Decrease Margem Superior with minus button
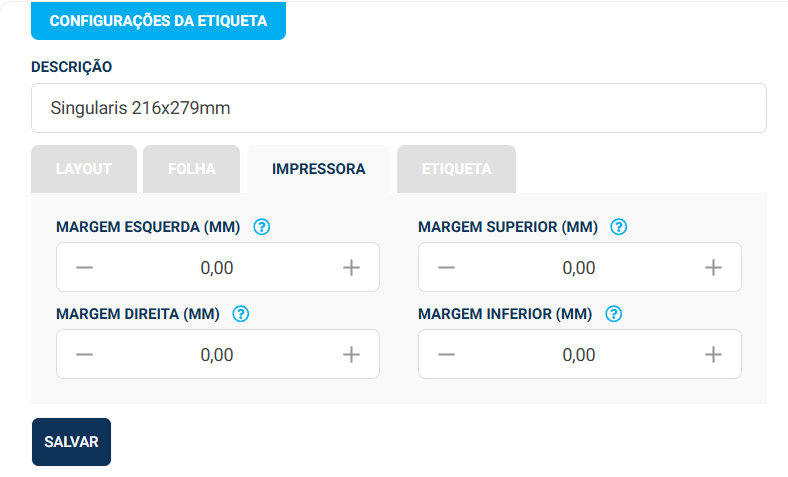The height and width of the screenshot is (477, 788). 447,268
